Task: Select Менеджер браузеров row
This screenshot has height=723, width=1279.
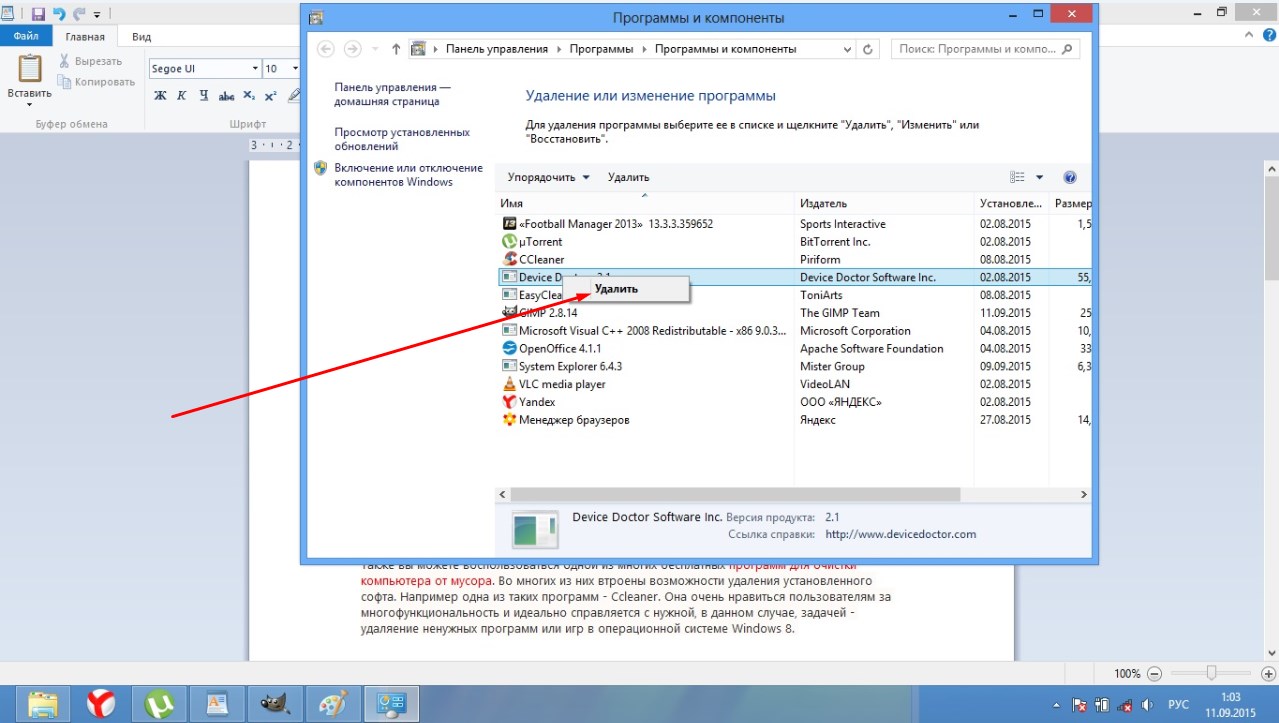Action: (x=793, y=420)
